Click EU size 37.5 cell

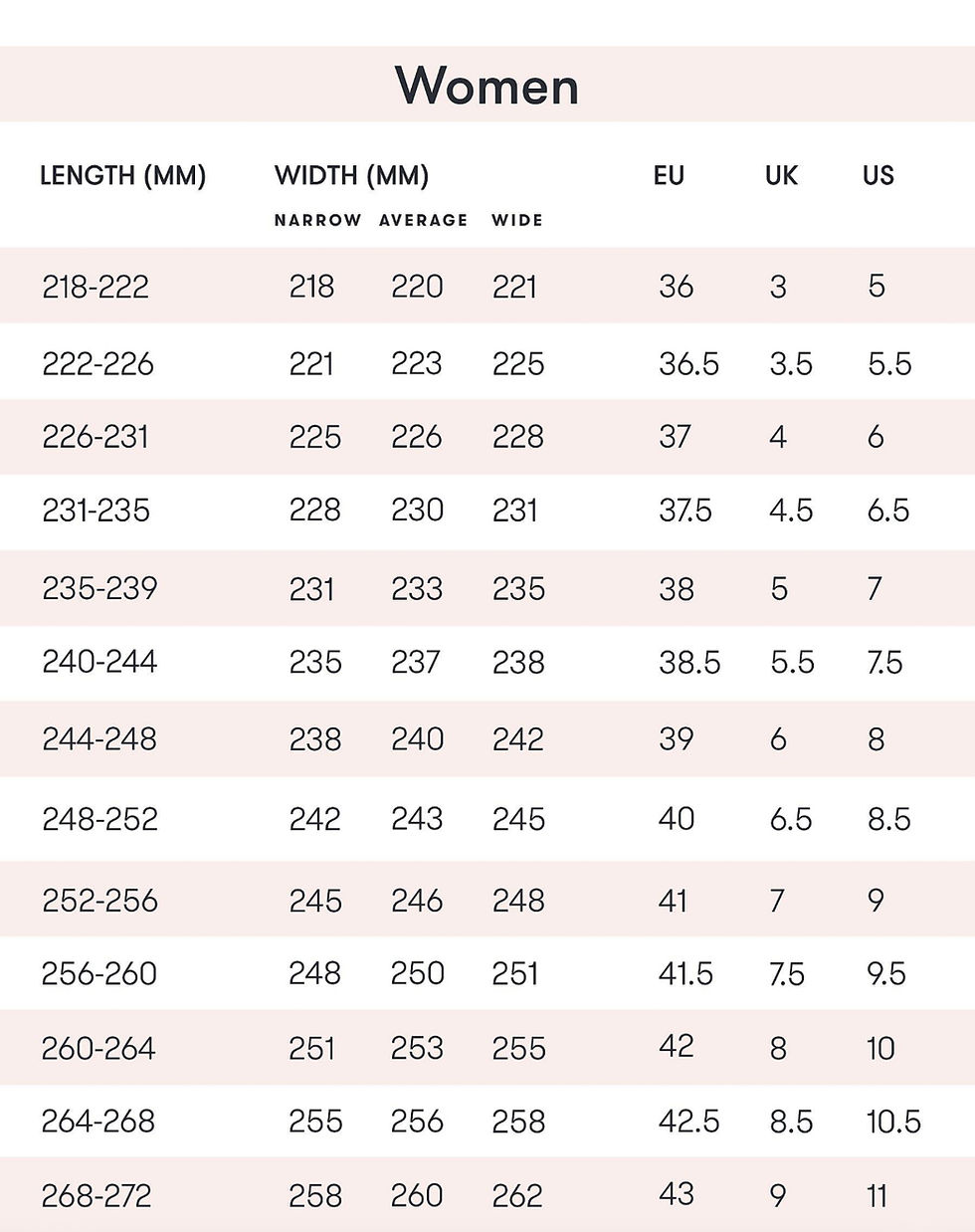(685, 511)
